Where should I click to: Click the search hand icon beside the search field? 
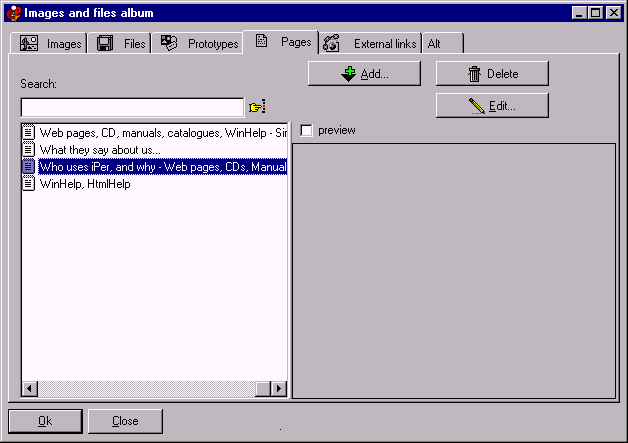tap(257, 106)
